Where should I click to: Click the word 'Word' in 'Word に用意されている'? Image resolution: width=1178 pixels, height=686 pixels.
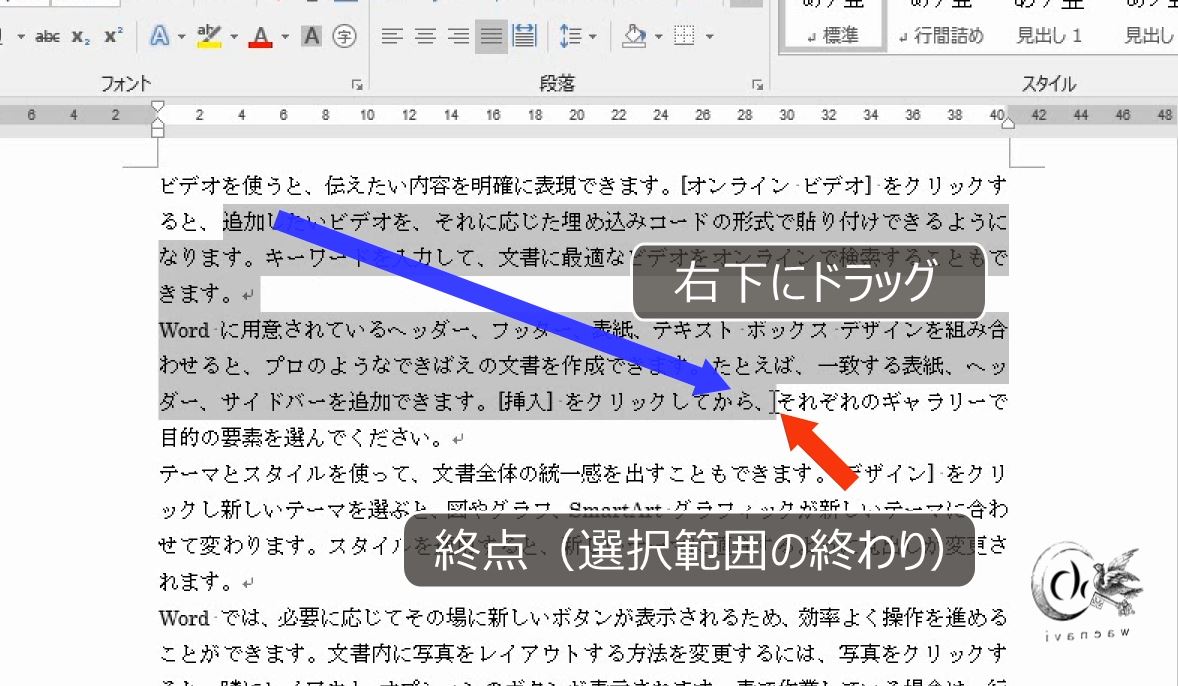click(184, 330)
